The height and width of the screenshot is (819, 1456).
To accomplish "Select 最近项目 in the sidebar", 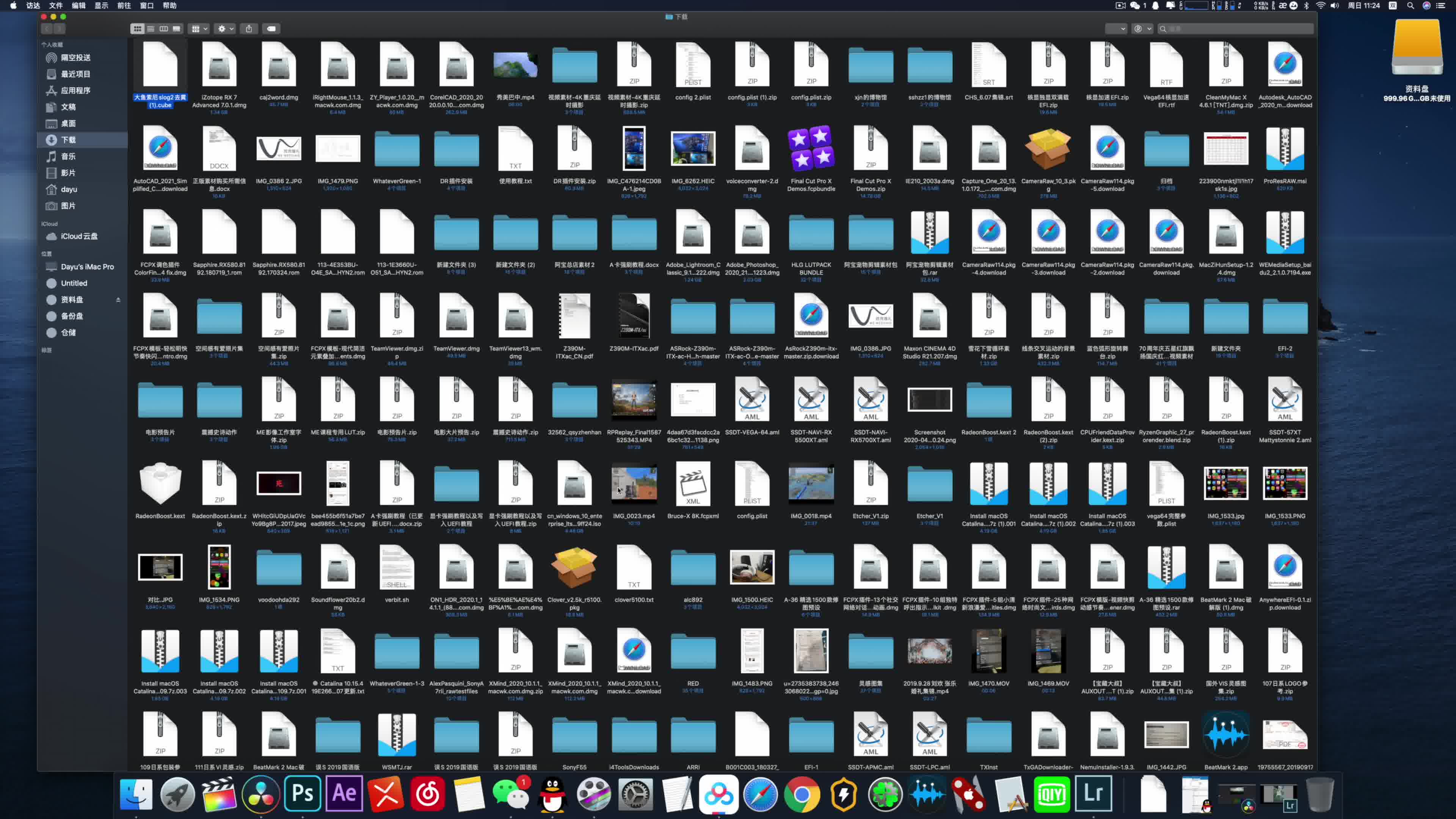I will pos(83,74).
